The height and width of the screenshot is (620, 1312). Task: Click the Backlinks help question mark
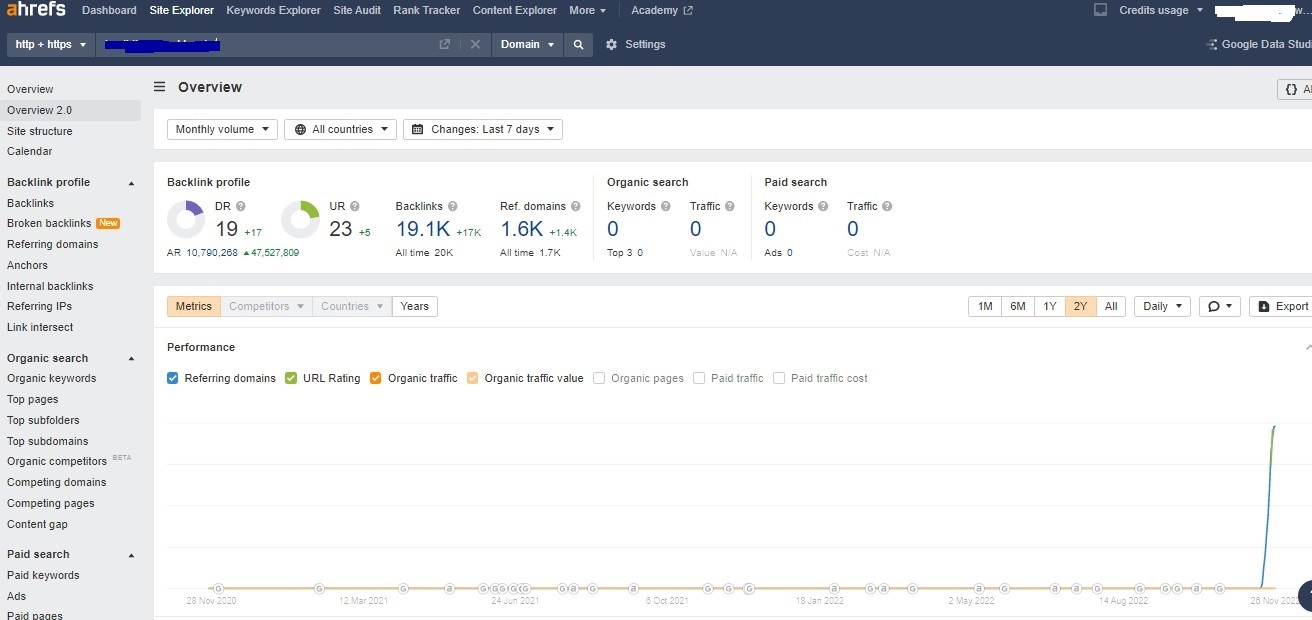pos(453,206)
